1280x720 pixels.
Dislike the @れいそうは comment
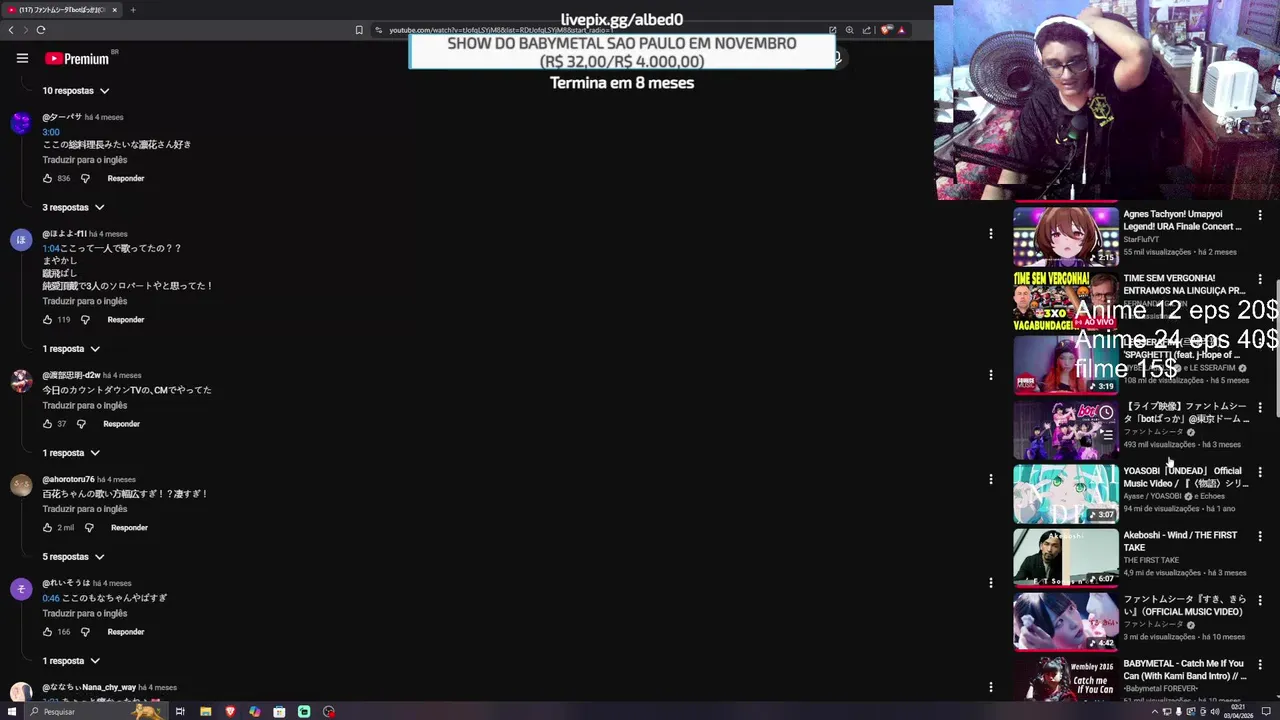(x=85, y=632)
